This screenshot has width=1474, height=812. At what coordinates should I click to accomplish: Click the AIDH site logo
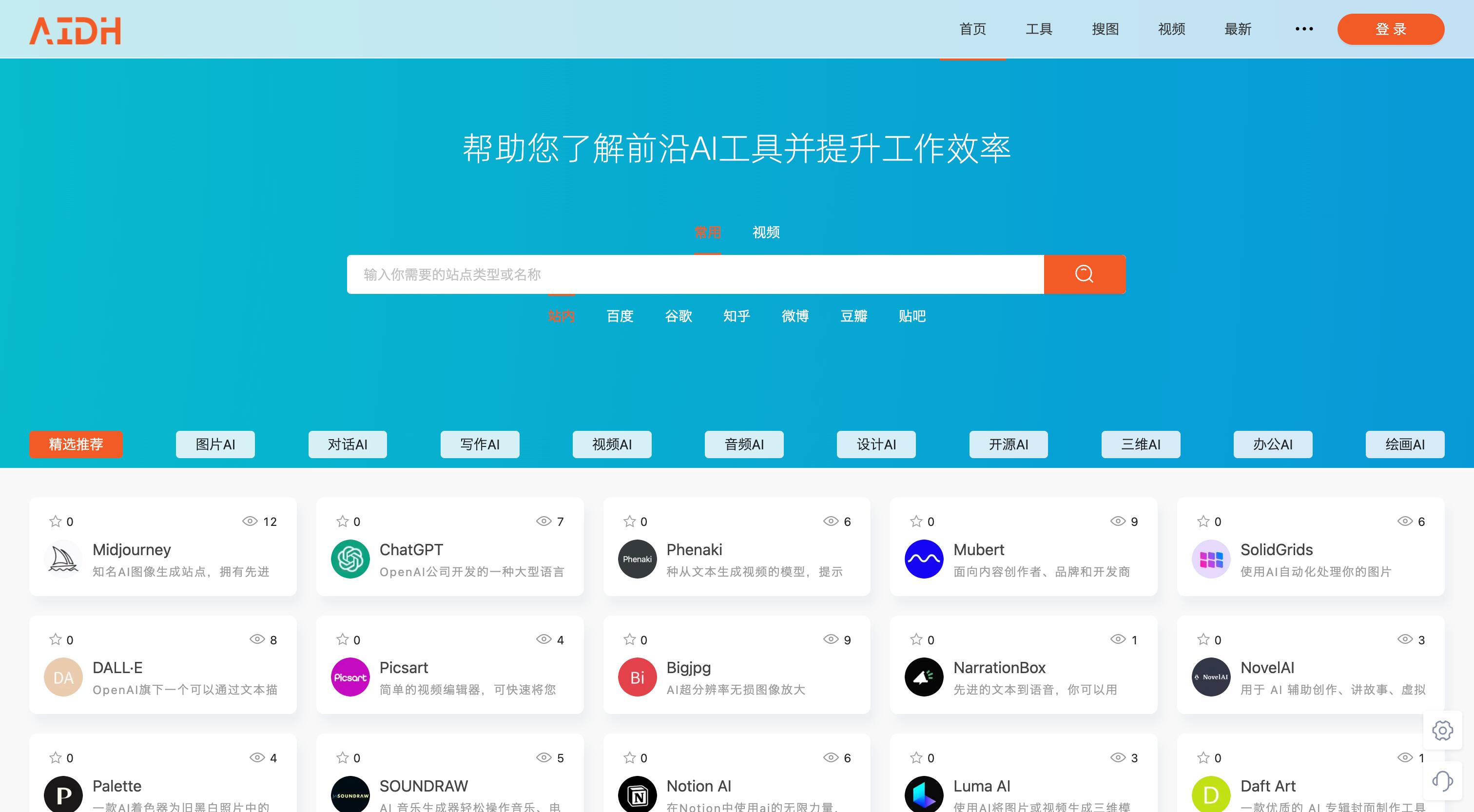75,30
